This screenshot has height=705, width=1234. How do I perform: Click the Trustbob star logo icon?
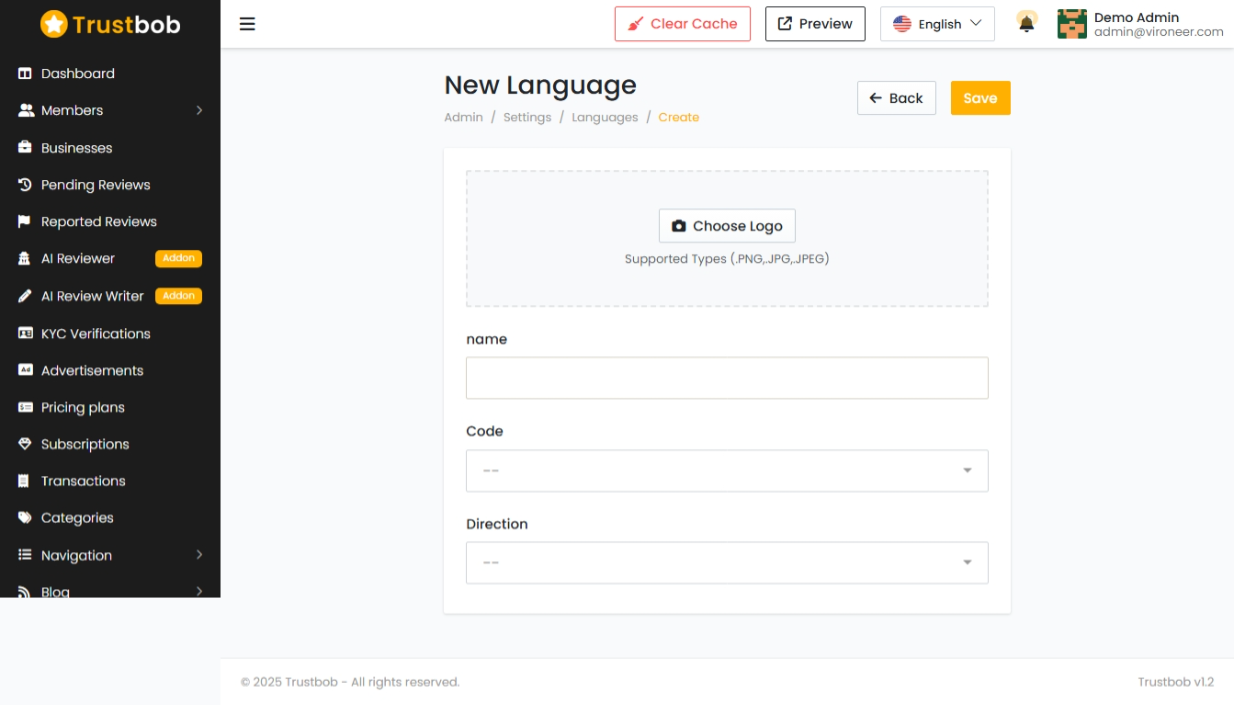click(x=54, y=24)
